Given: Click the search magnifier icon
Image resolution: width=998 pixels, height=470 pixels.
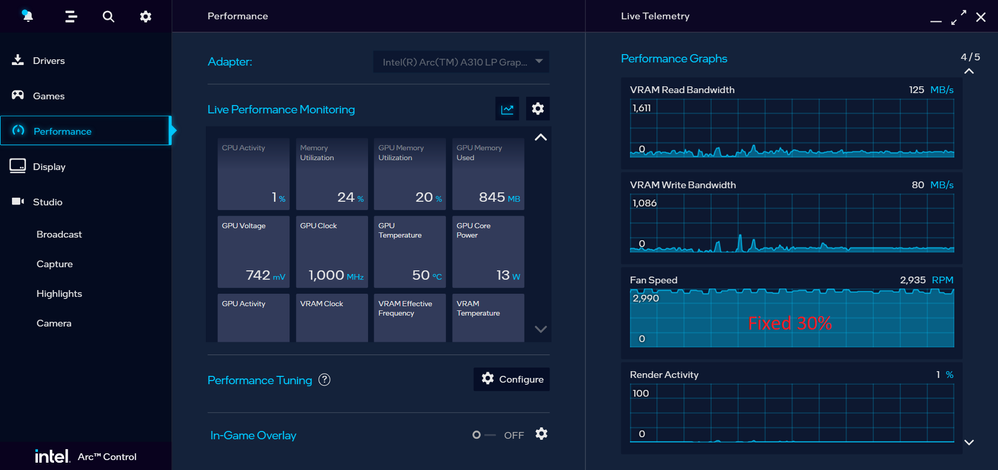Looking at the screenshot, I should pyautogui.click(x=108, y=17).
